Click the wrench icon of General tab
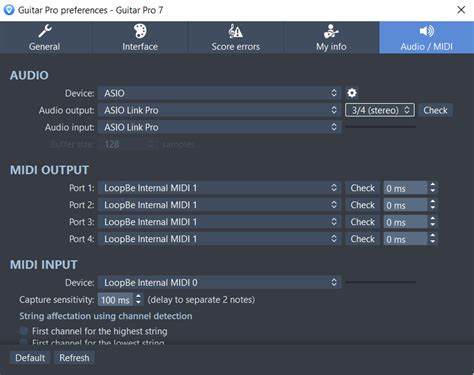This screenshot has height=375, width=474. click(45, 31)
